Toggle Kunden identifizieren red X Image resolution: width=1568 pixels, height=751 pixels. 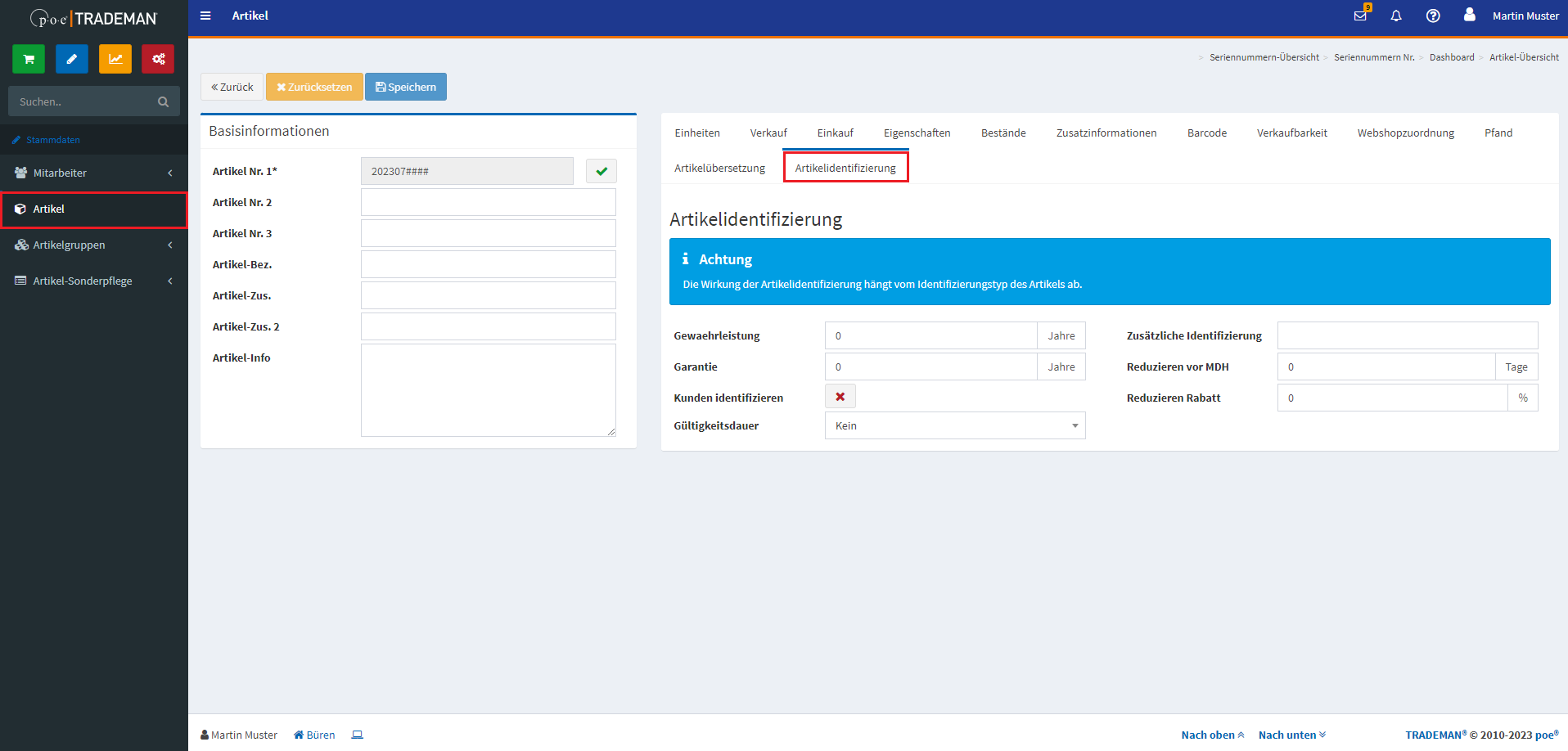pos(840,397)
